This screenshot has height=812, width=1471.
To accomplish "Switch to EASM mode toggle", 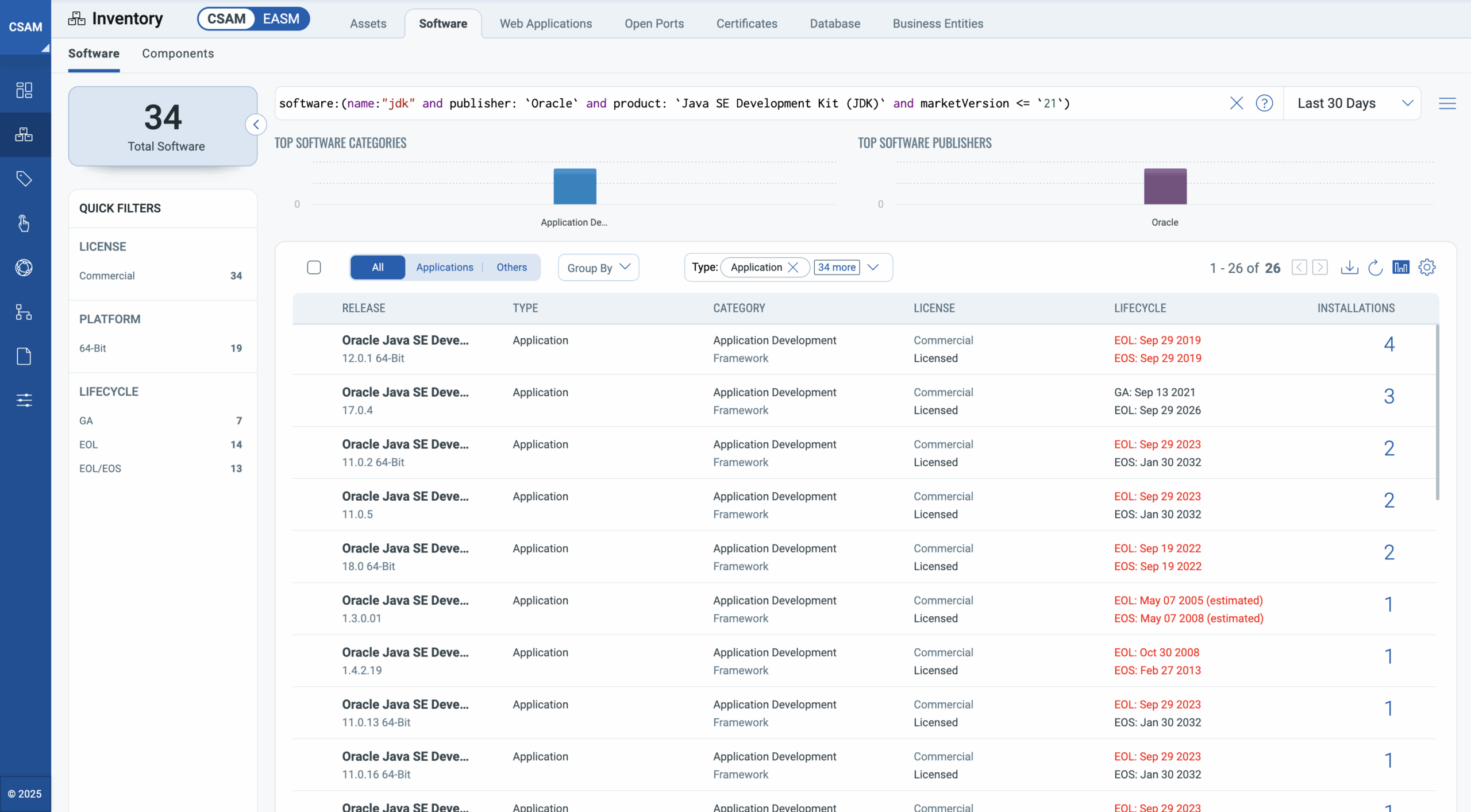I will (281, 19).
